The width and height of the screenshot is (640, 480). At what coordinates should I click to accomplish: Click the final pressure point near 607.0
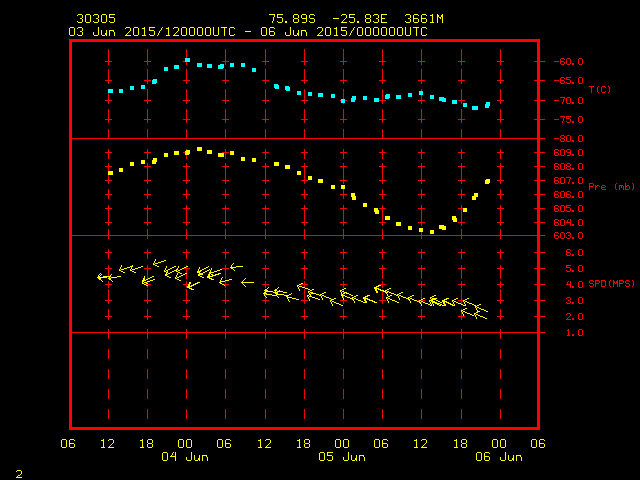pyautogui.click(x=487, y=181)
